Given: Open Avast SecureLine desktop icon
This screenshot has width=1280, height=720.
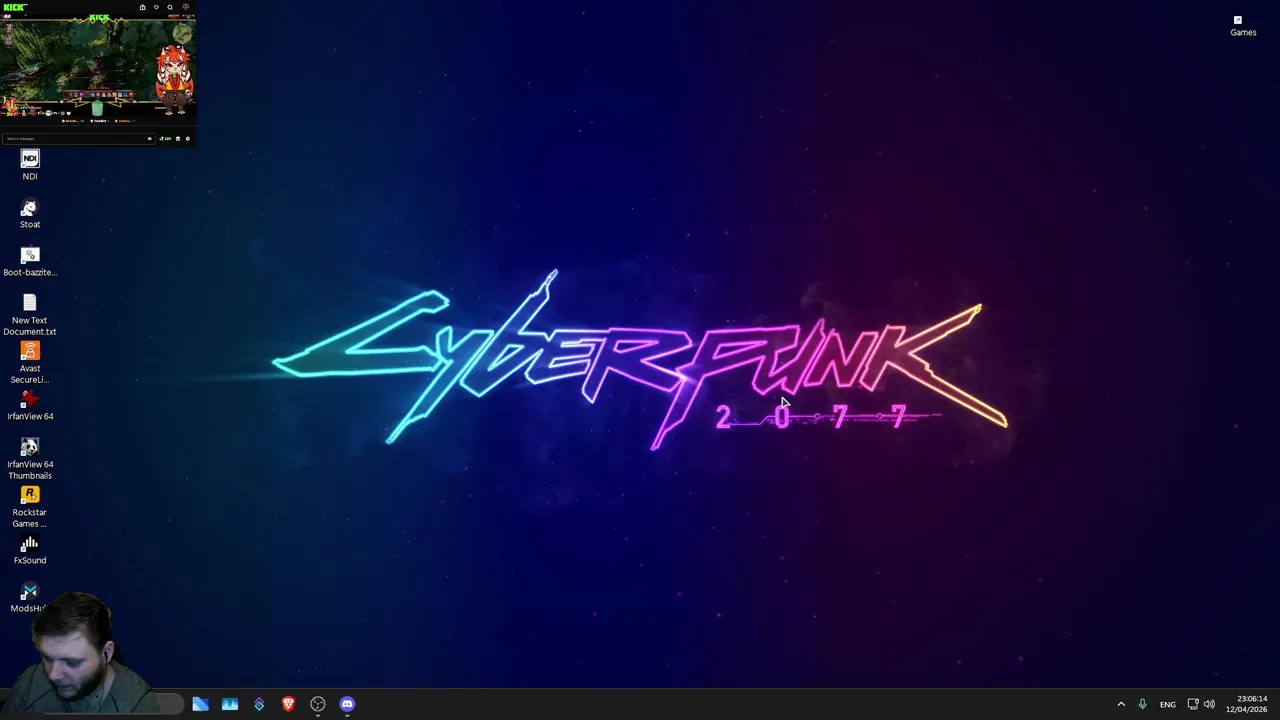Looking at the screenshot, I should (30, 362).
